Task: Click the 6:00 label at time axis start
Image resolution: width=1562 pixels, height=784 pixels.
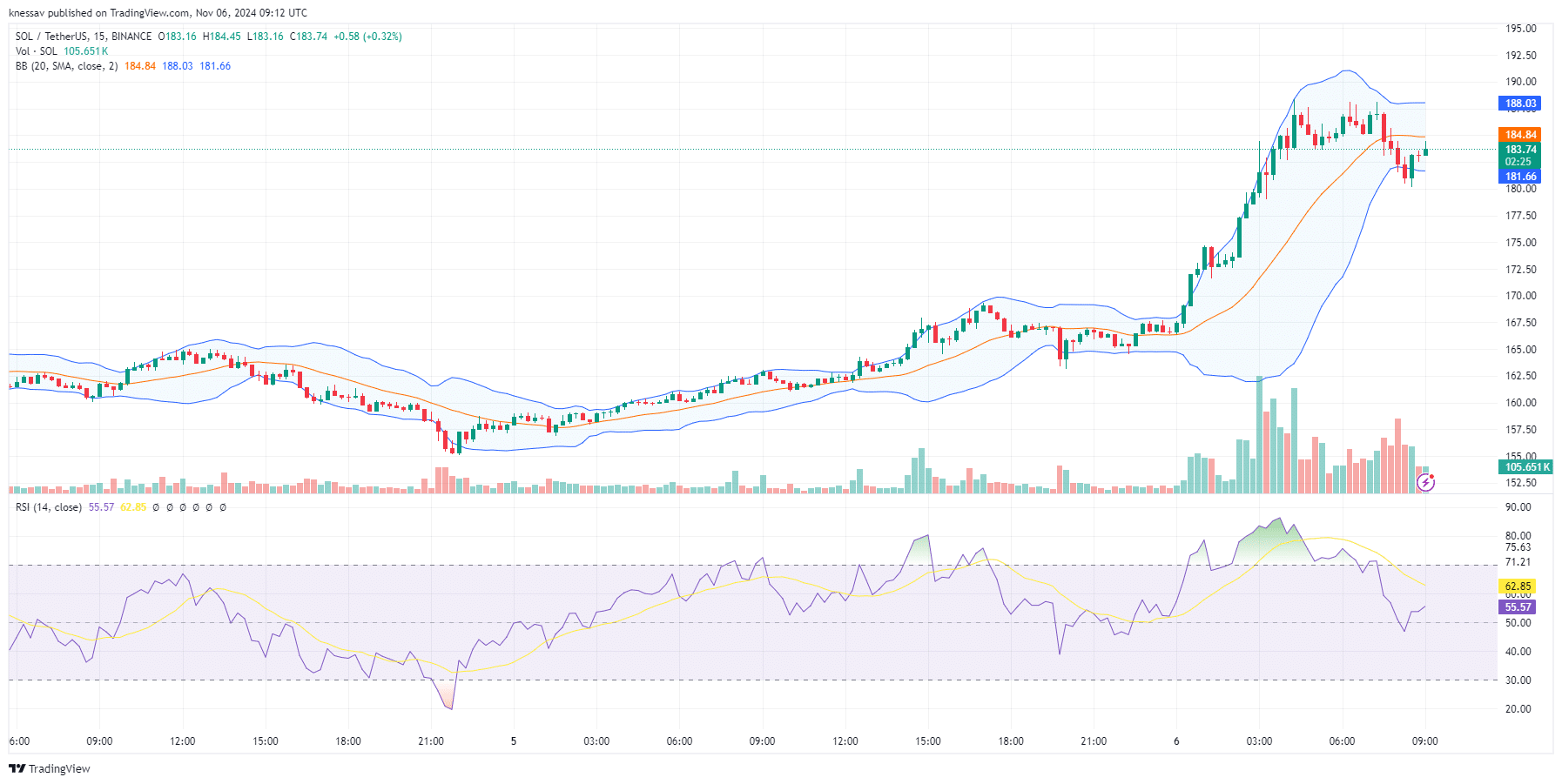Action: coord(19,741)
